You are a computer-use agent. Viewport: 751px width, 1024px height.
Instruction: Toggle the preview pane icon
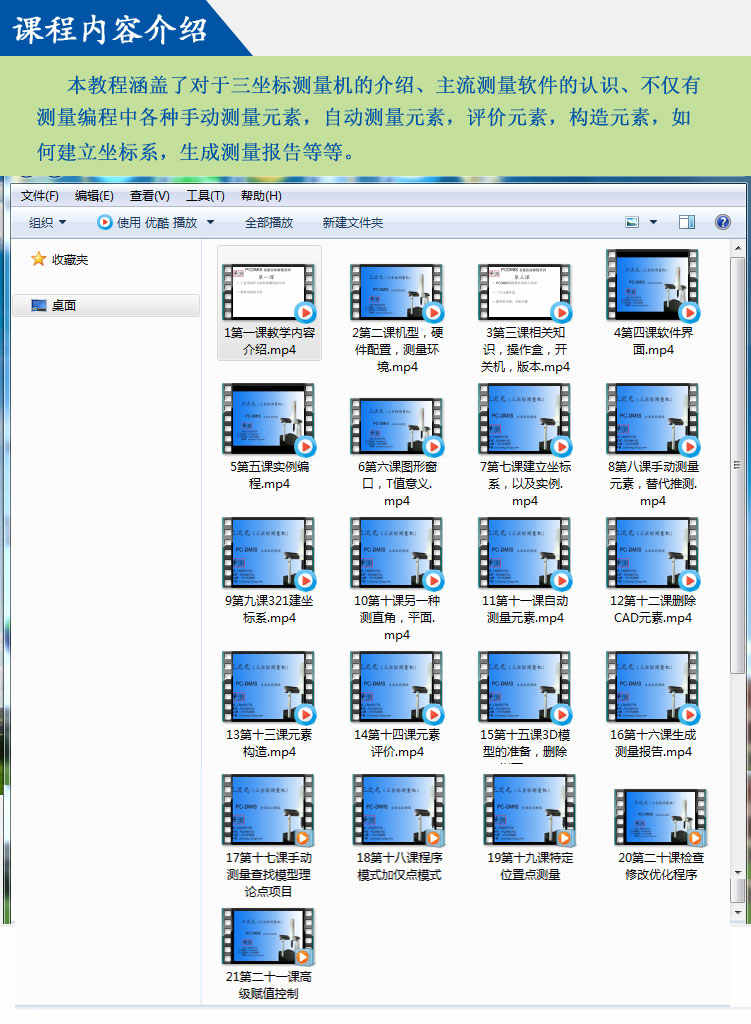(x=687, y=223)
